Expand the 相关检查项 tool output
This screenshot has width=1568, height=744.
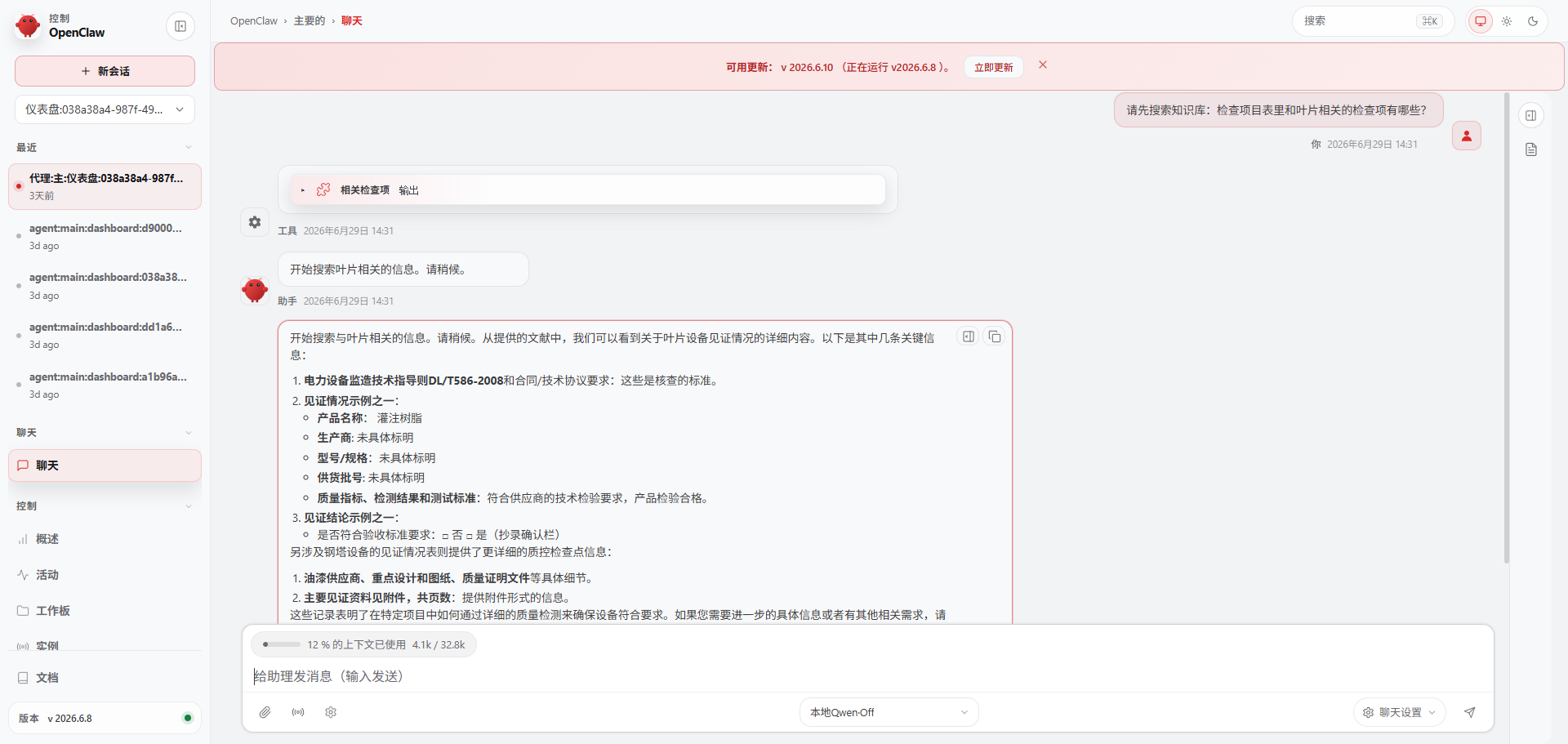587,189
